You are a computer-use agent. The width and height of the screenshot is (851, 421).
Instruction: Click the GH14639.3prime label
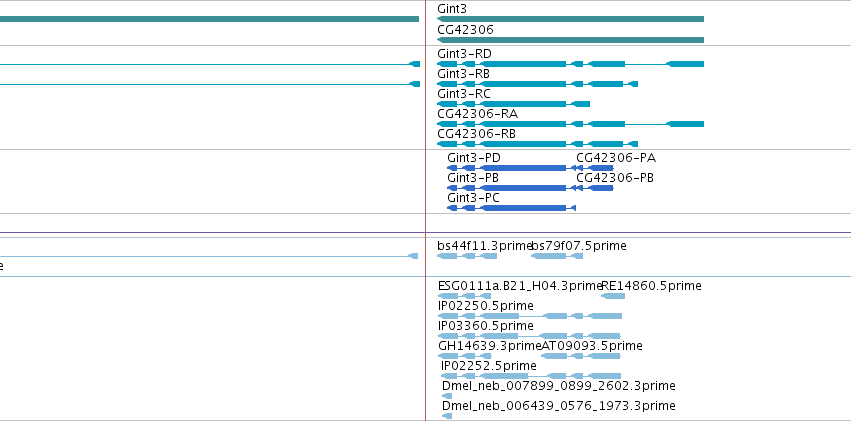click(x=490, y=346)
